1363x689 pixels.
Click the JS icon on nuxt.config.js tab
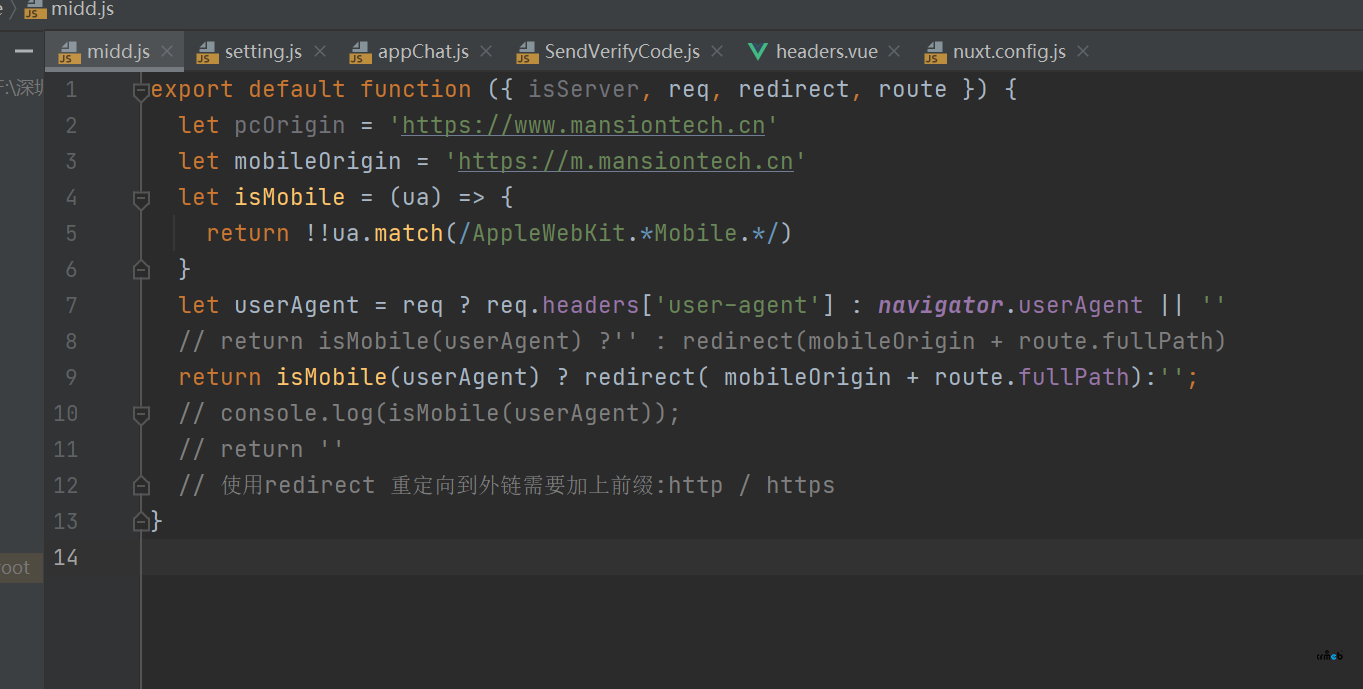click(935, 52)
